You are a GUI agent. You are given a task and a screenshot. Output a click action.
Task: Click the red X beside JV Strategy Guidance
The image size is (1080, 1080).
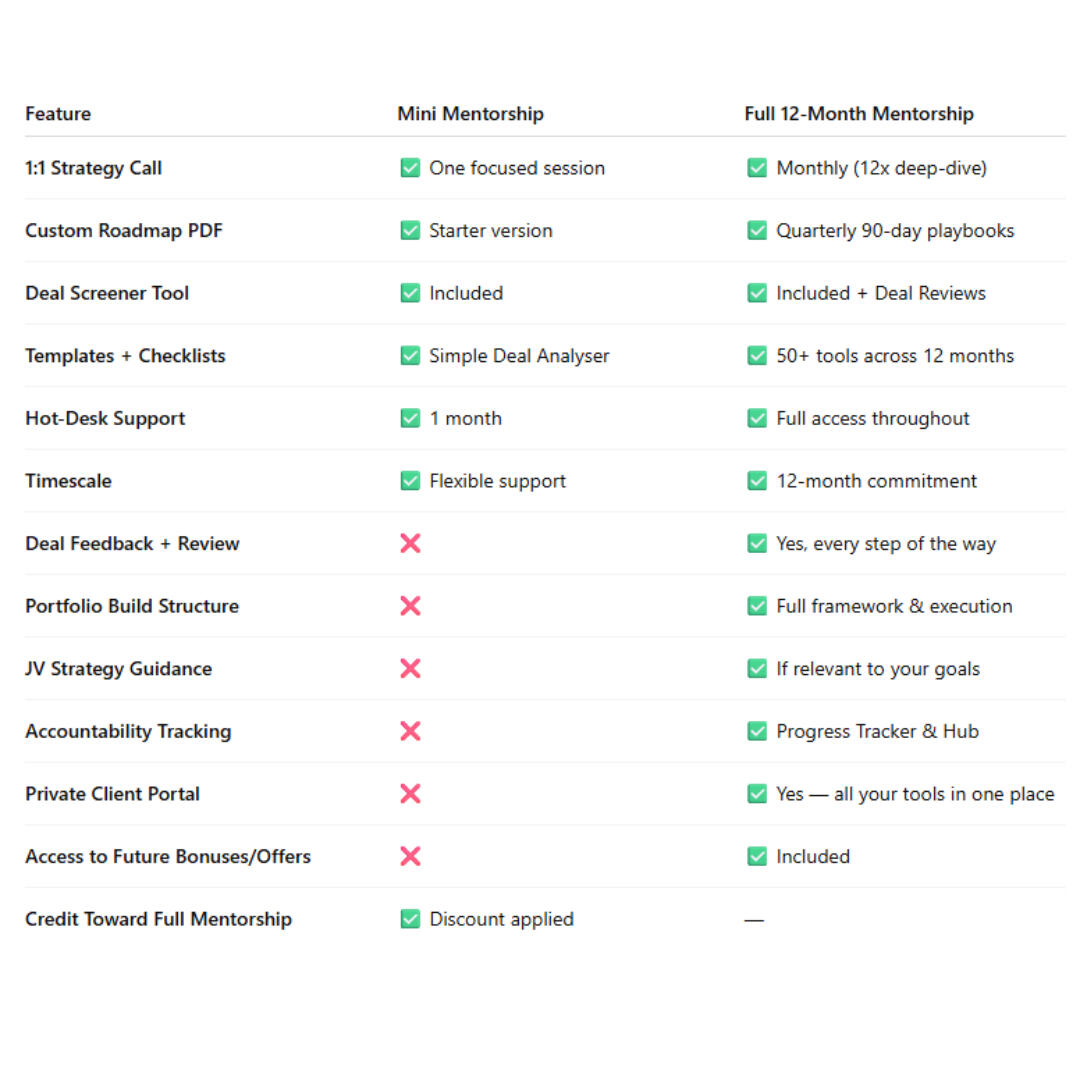410,668
